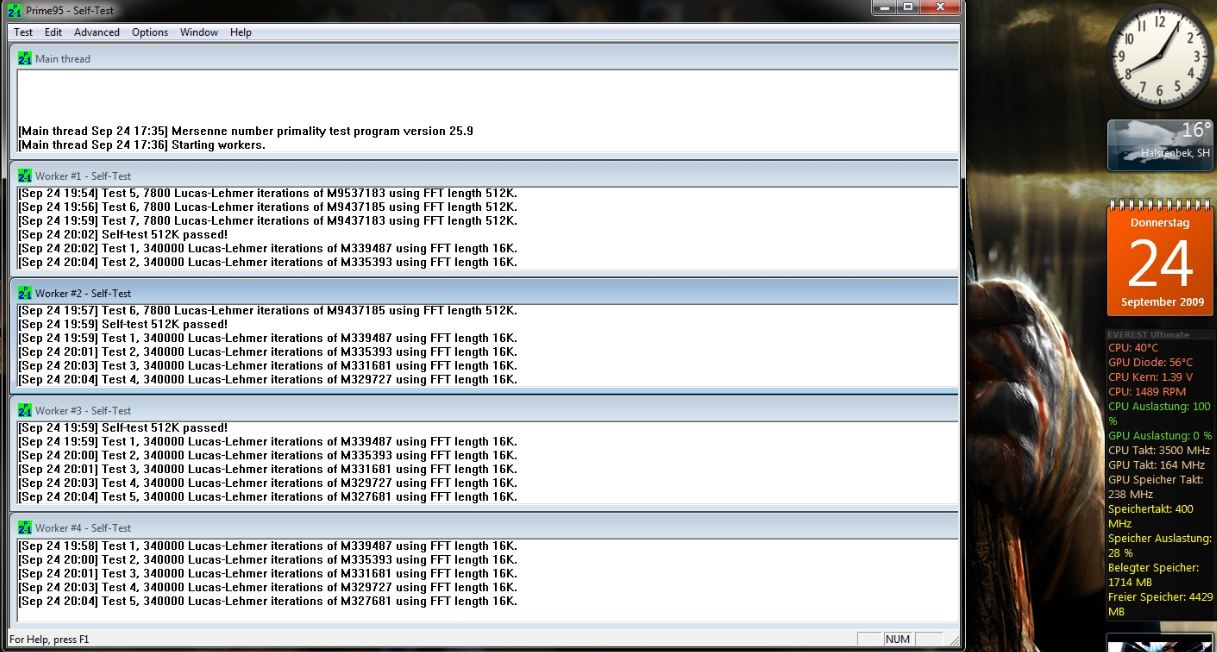Click Worker #2 Test 4 M329727 line

click(268, 379)
